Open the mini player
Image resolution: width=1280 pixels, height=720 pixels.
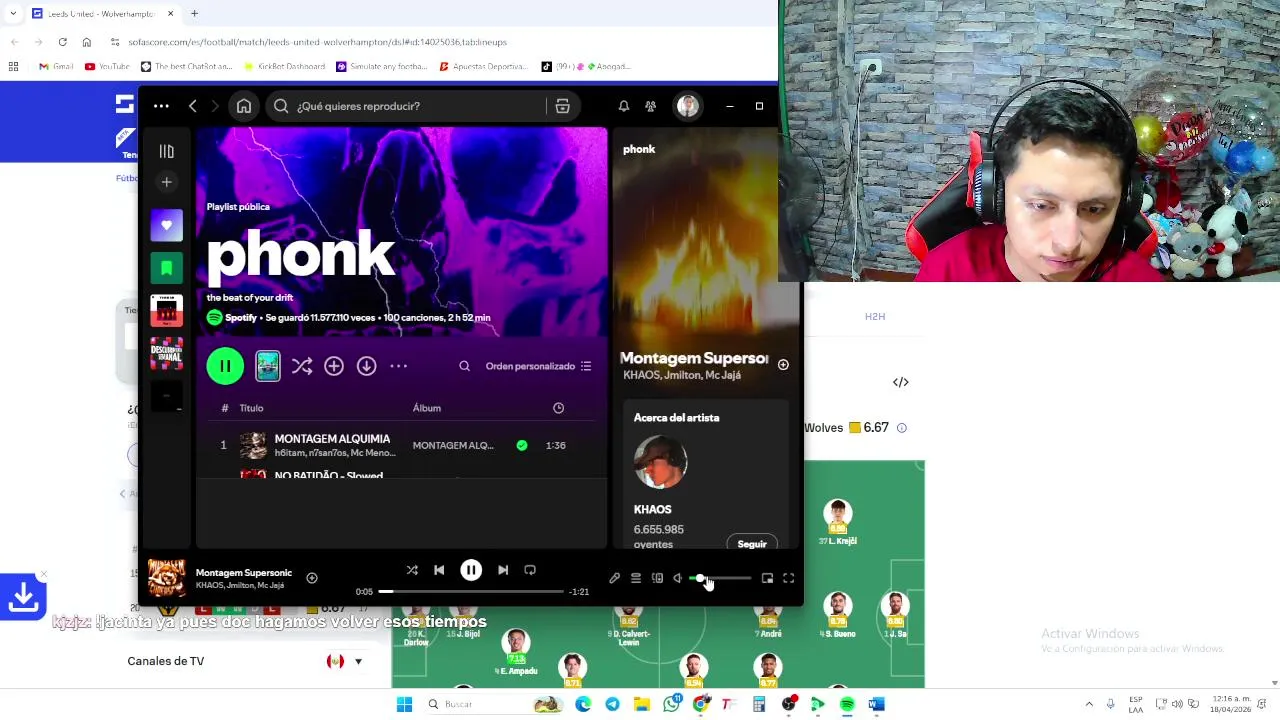pyautogui.click(x=767, y=578)
